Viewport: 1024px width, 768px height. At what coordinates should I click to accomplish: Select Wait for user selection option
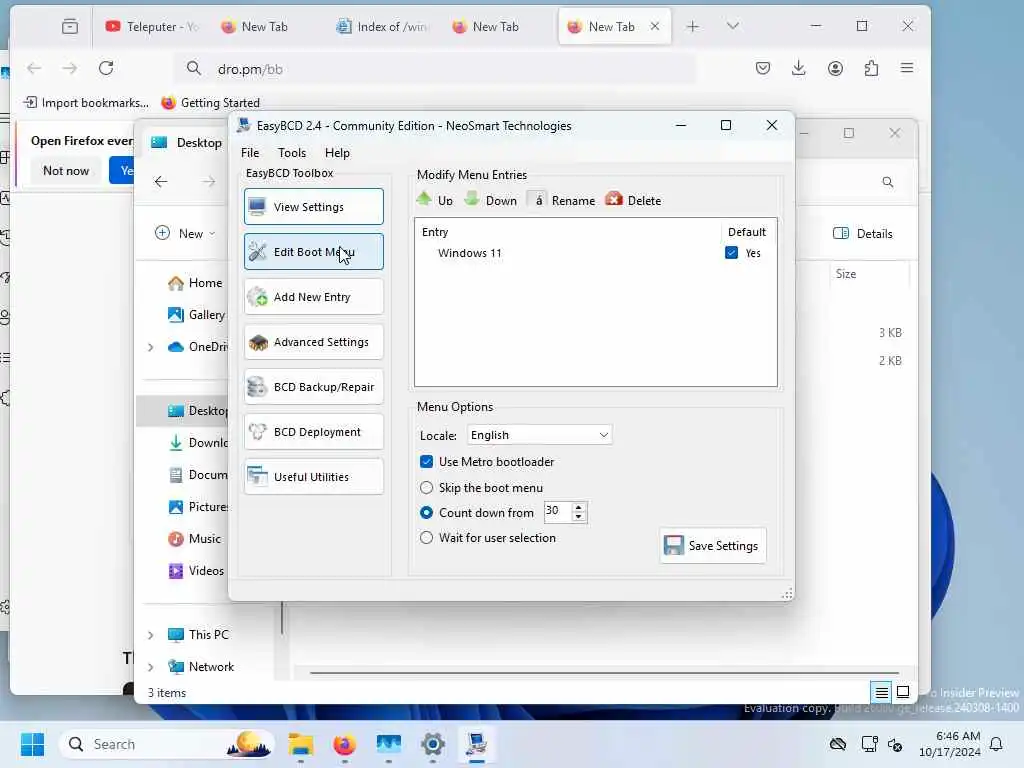[426, 537]
